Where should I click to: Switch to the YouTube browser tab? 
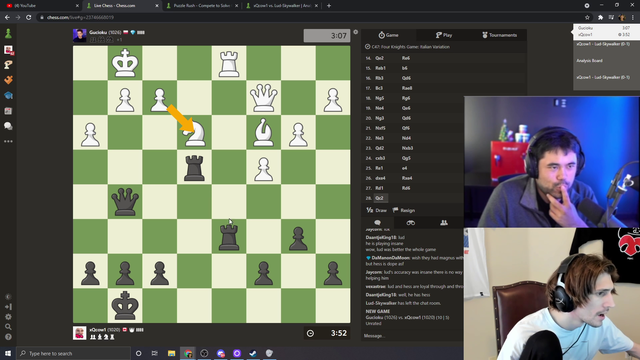tap(42, 6)
